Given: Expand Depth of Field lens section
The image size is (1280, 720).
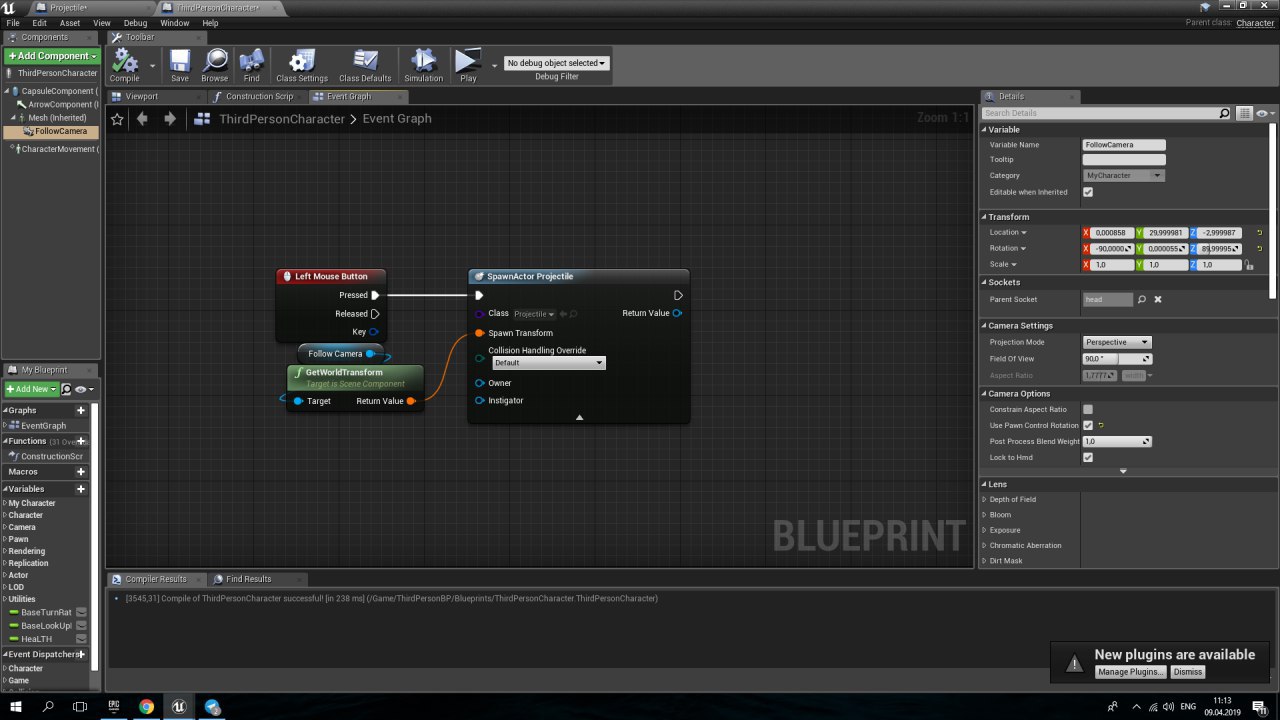Looking at the screenshot, I should (x=984, y=499).
